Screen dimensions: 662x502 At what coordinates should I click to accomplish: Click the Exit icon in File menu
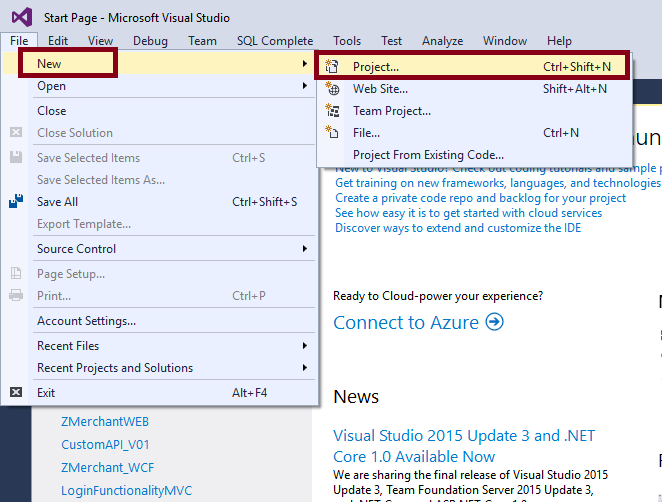[x=16, y=393]
